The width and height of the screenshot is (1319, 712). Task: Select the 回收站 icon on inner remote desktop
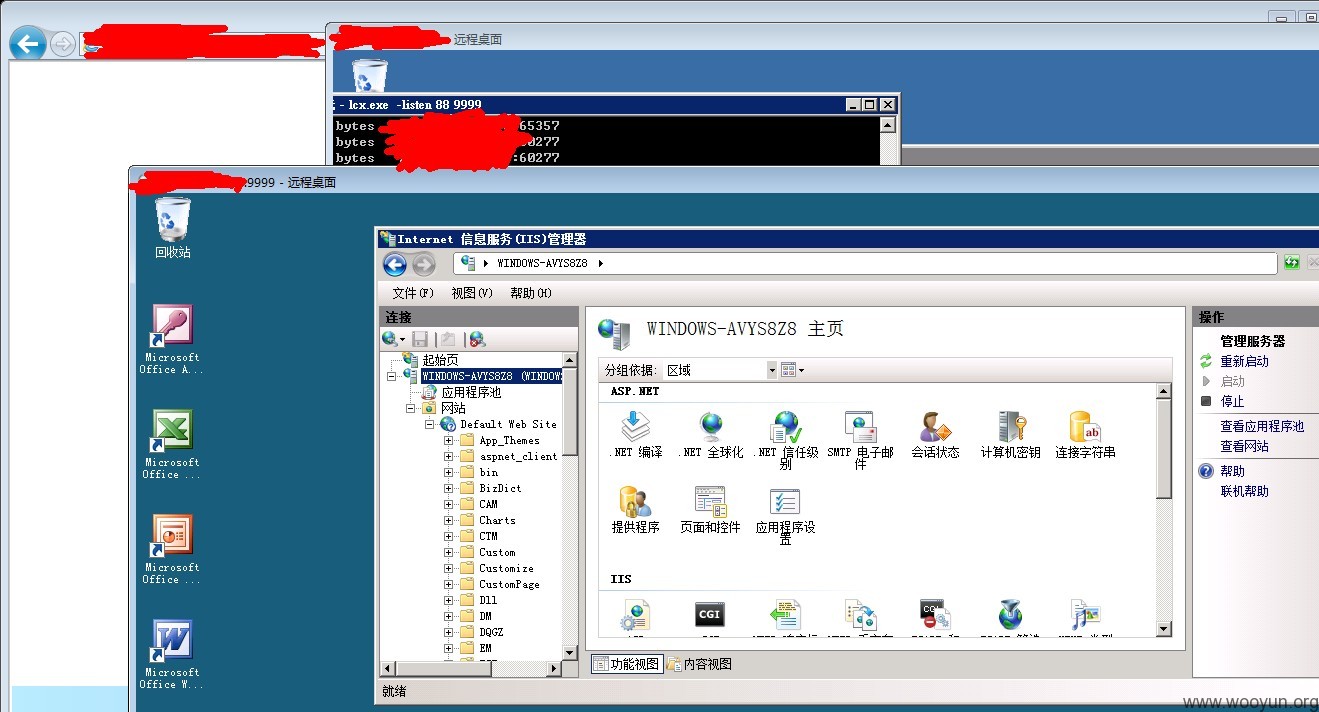(x=172, y=228)
